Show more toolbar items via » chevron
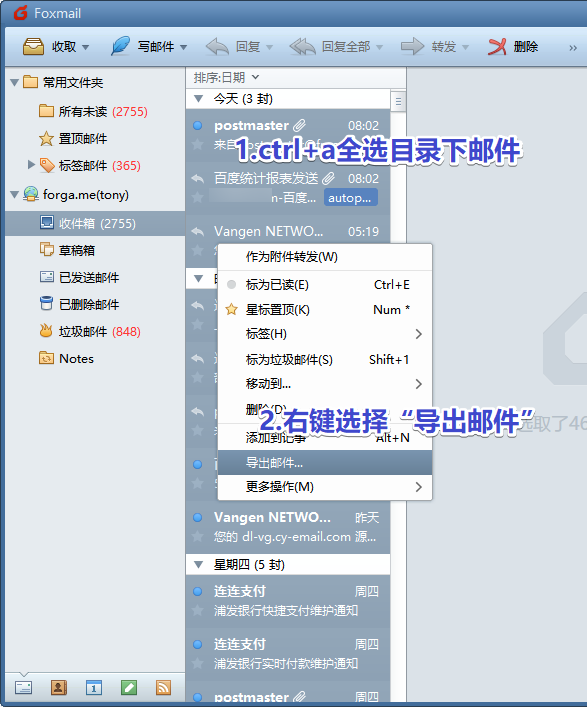Image resolution: width=587 pixels, height=707 pixels. pyautogui.click(x=573, y=48)
